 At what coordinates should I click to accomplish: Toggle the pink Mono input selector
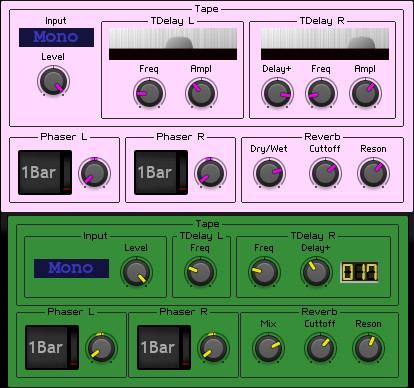[x=56, y=37]
